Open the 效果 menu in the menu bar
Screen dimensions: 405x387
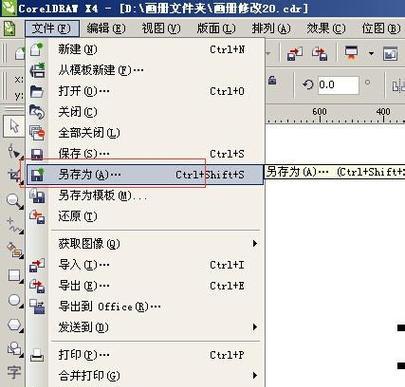coord(326,29)
